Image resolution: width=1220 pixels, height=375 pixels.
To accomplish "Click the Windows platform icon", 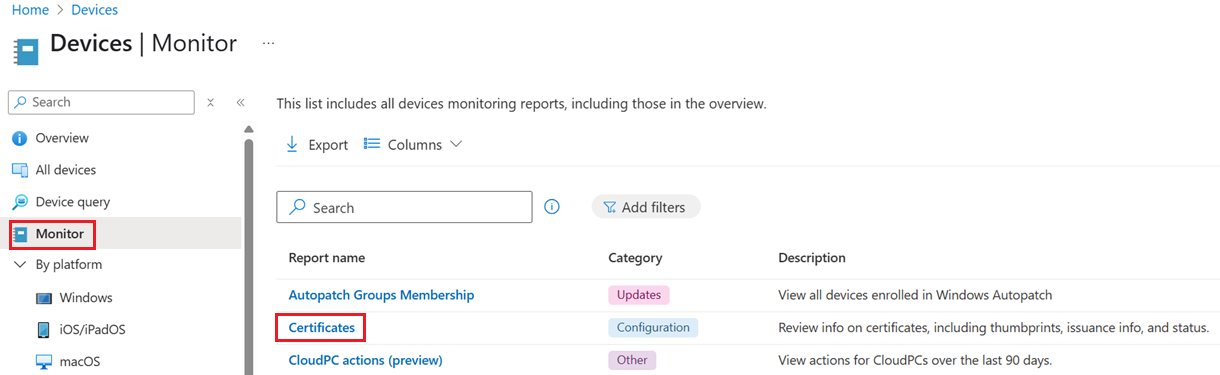I will point(43,298).
